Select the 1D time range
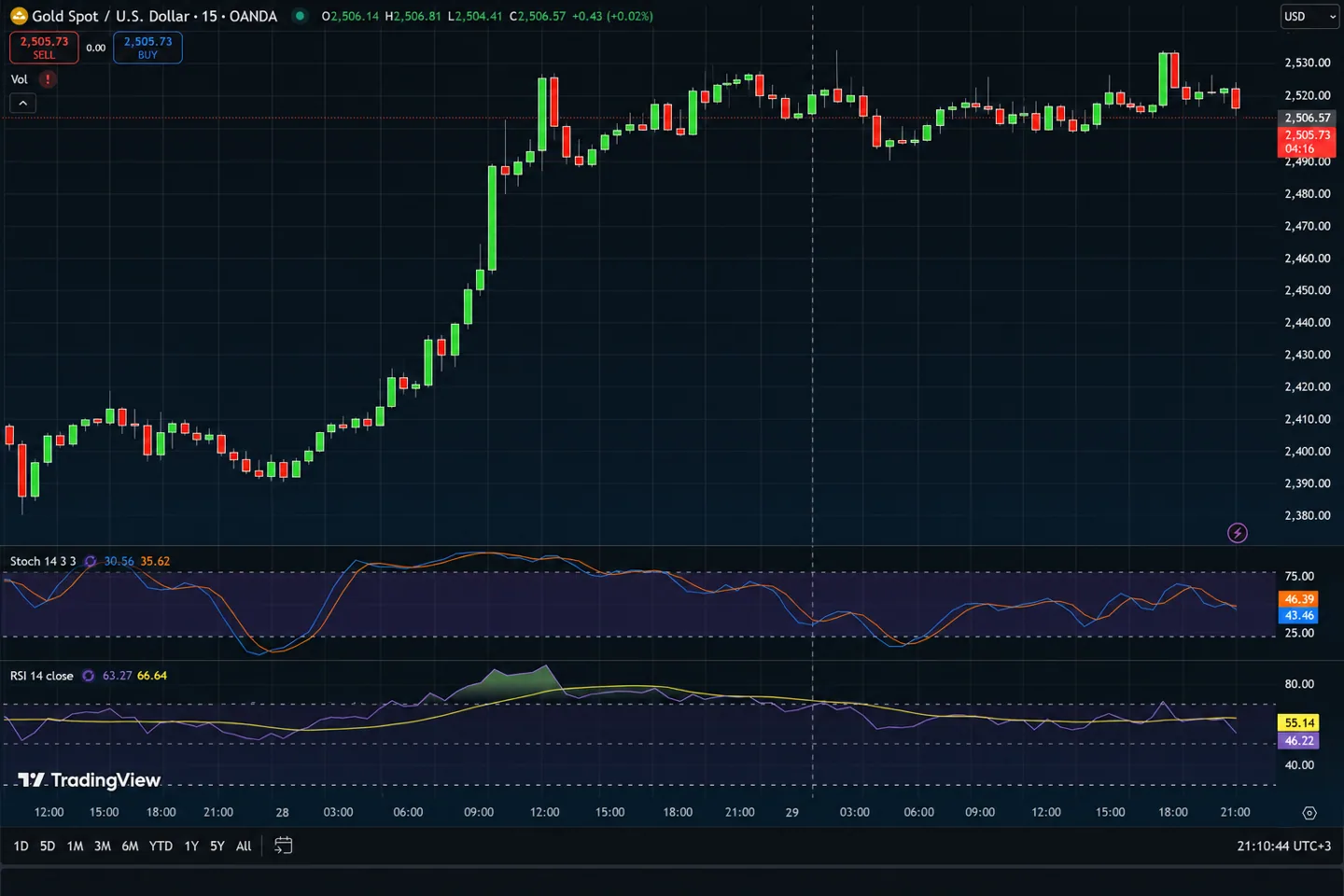 [x=21, y=846]
